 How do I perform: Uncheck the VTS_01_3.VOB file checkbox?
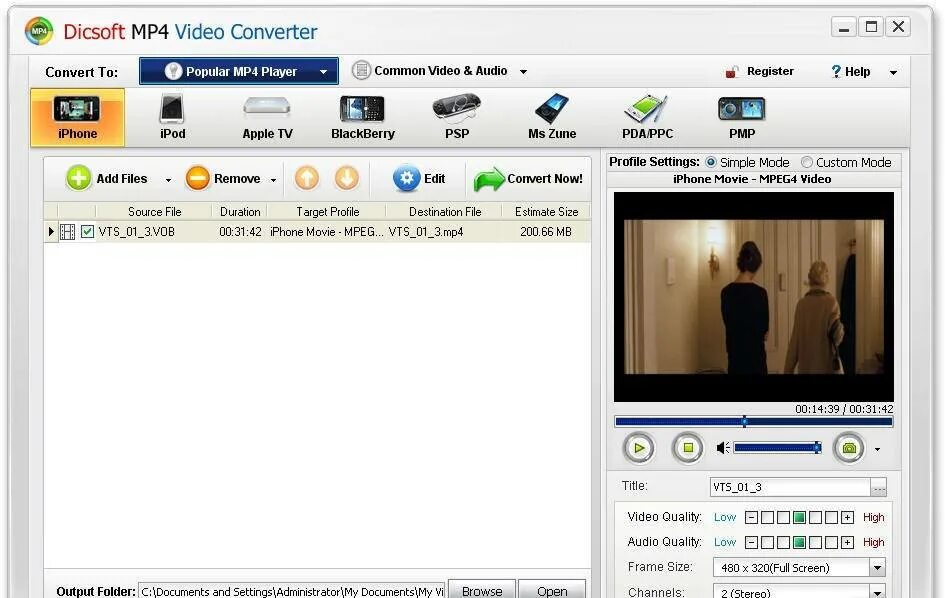87,231
